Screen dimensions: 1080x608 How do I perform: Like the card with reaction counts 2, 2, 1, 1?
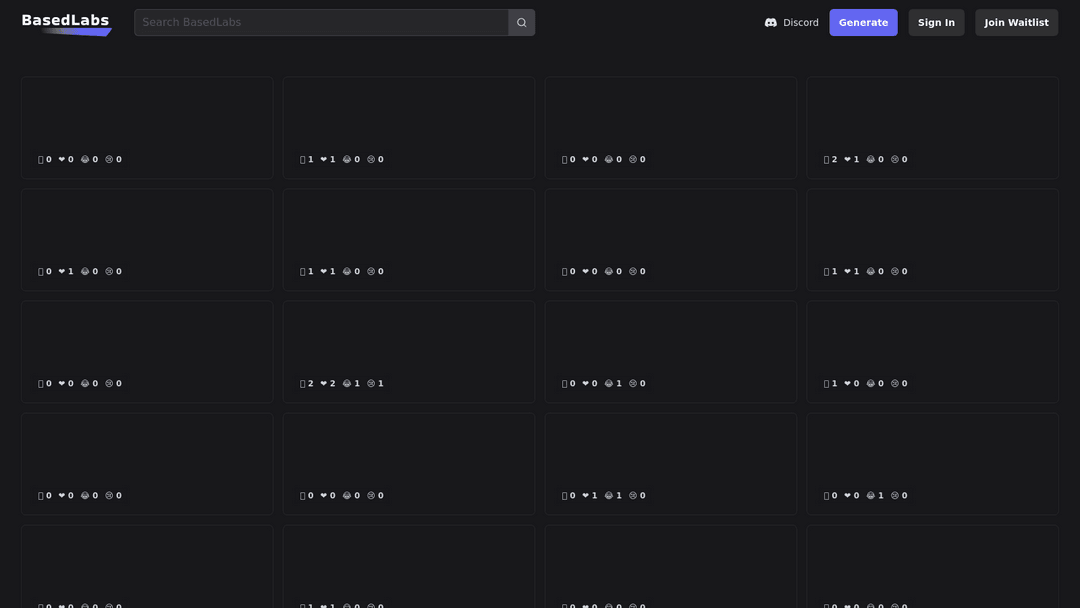[328, 384]
